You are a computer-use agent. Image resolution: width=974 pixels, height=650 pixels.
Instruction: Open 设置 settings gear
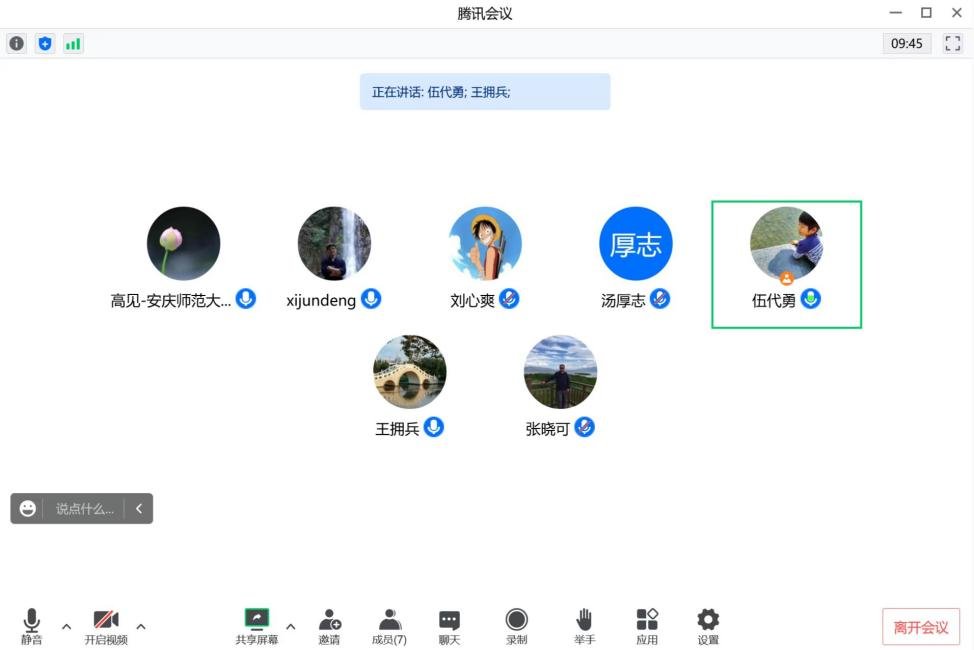[708, 620]
